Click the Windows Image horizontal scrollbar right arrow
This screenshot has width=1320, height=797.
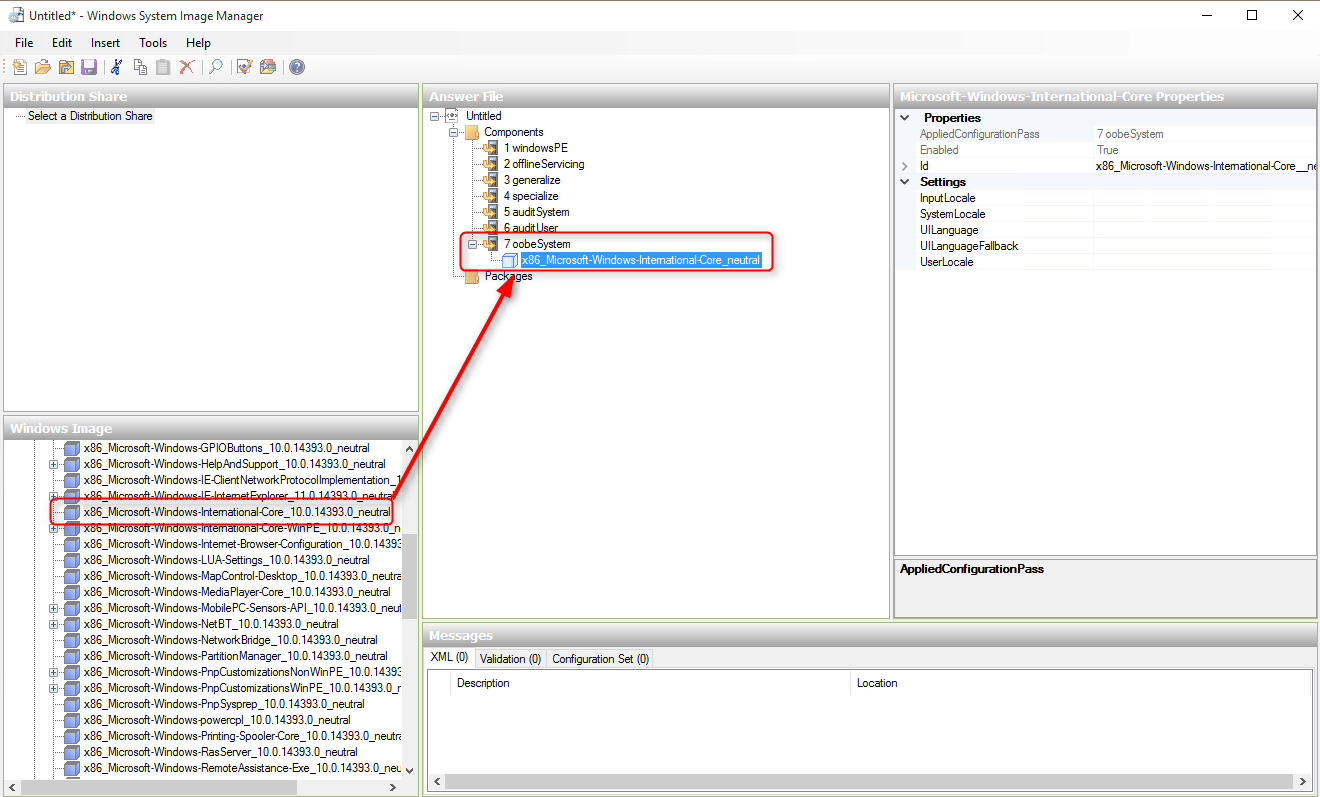click(x=393, y=788)
